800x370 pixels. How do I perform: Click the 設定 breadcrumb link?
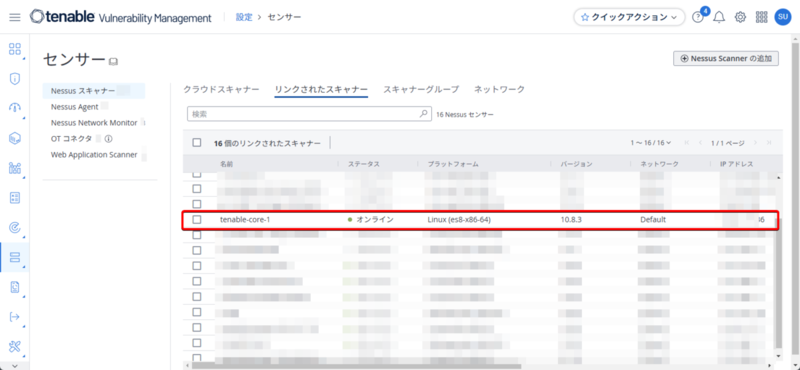click(x=244, y=17)
